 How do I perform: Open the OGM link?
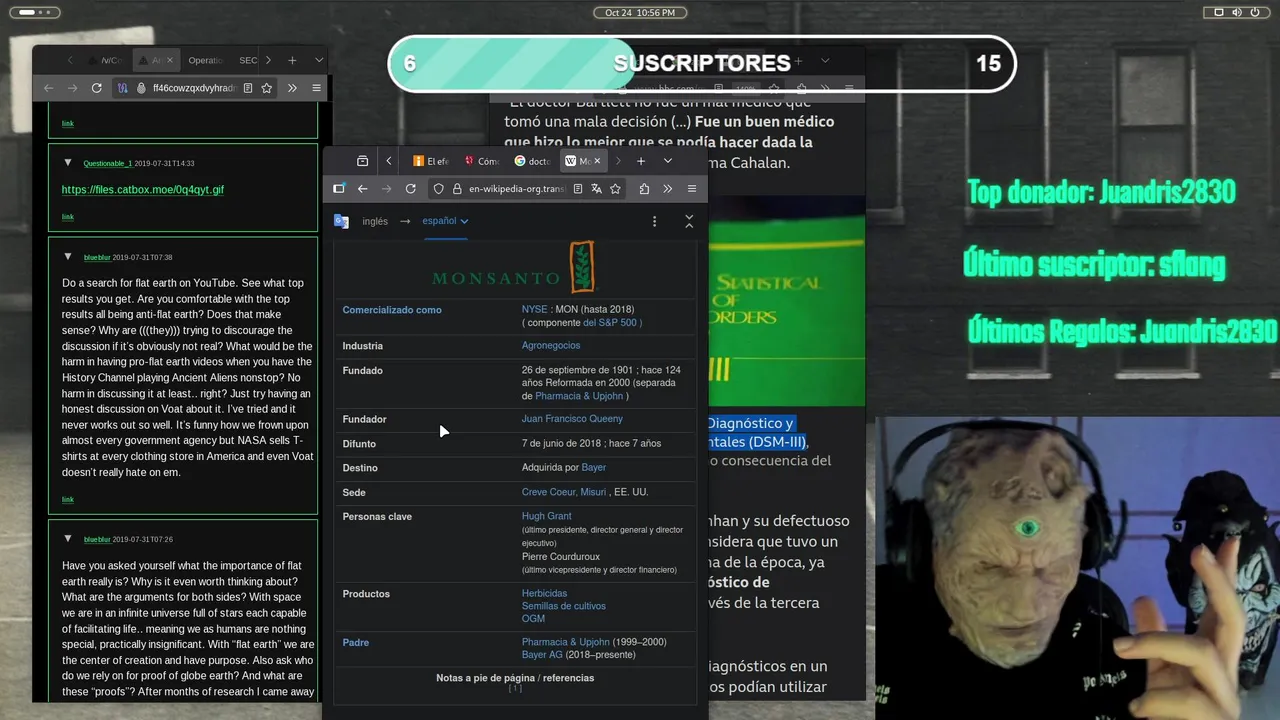533,619
